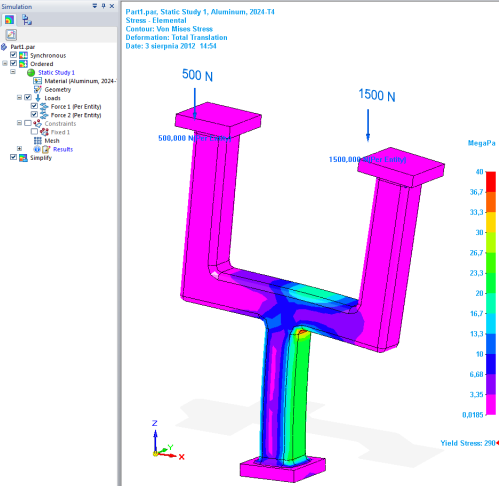Click the blue info icon beside Results
This screenshot has width=499, height=486.
(37, 149)
